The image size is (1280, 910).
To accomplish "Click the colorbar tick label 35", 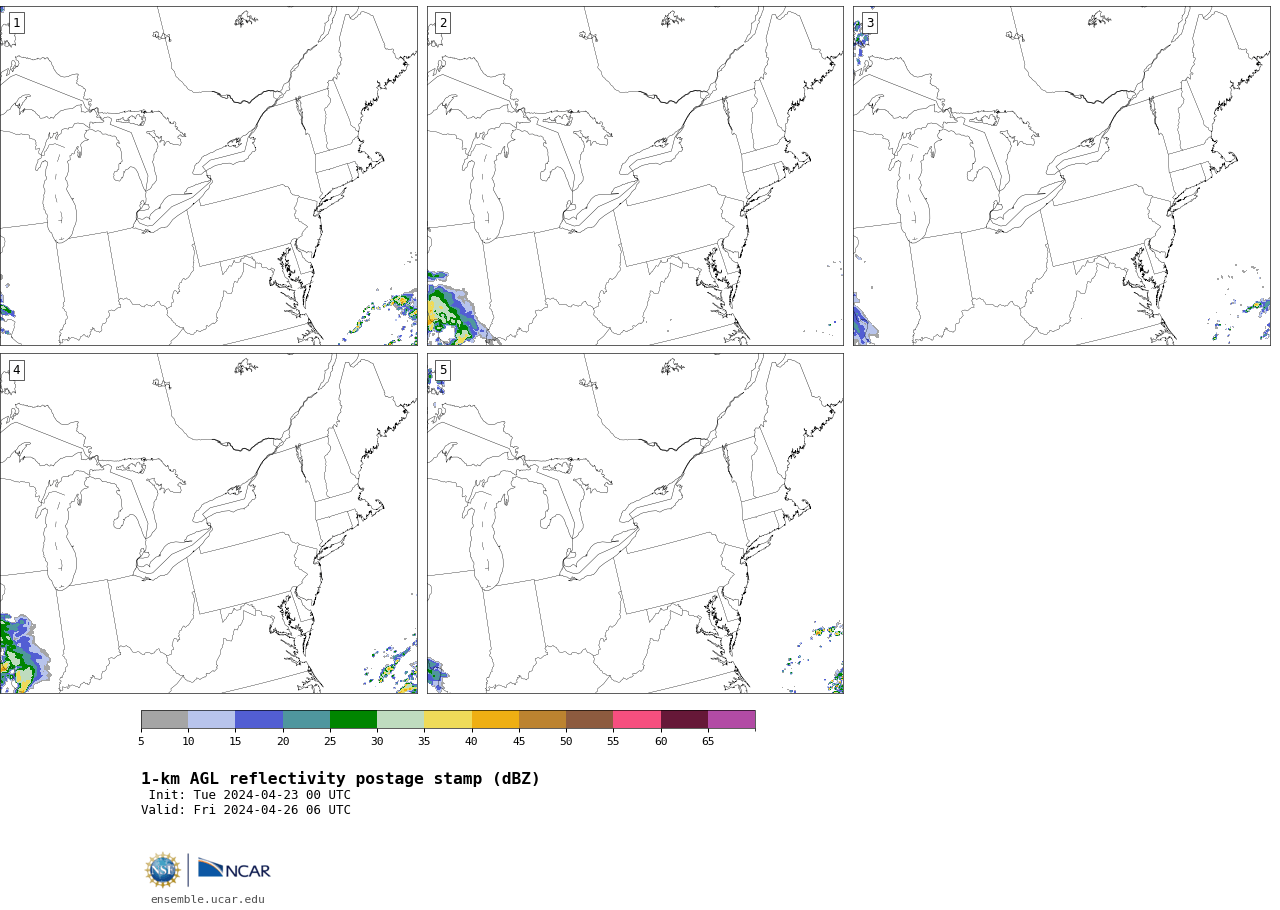I will [x=424, y=741].
